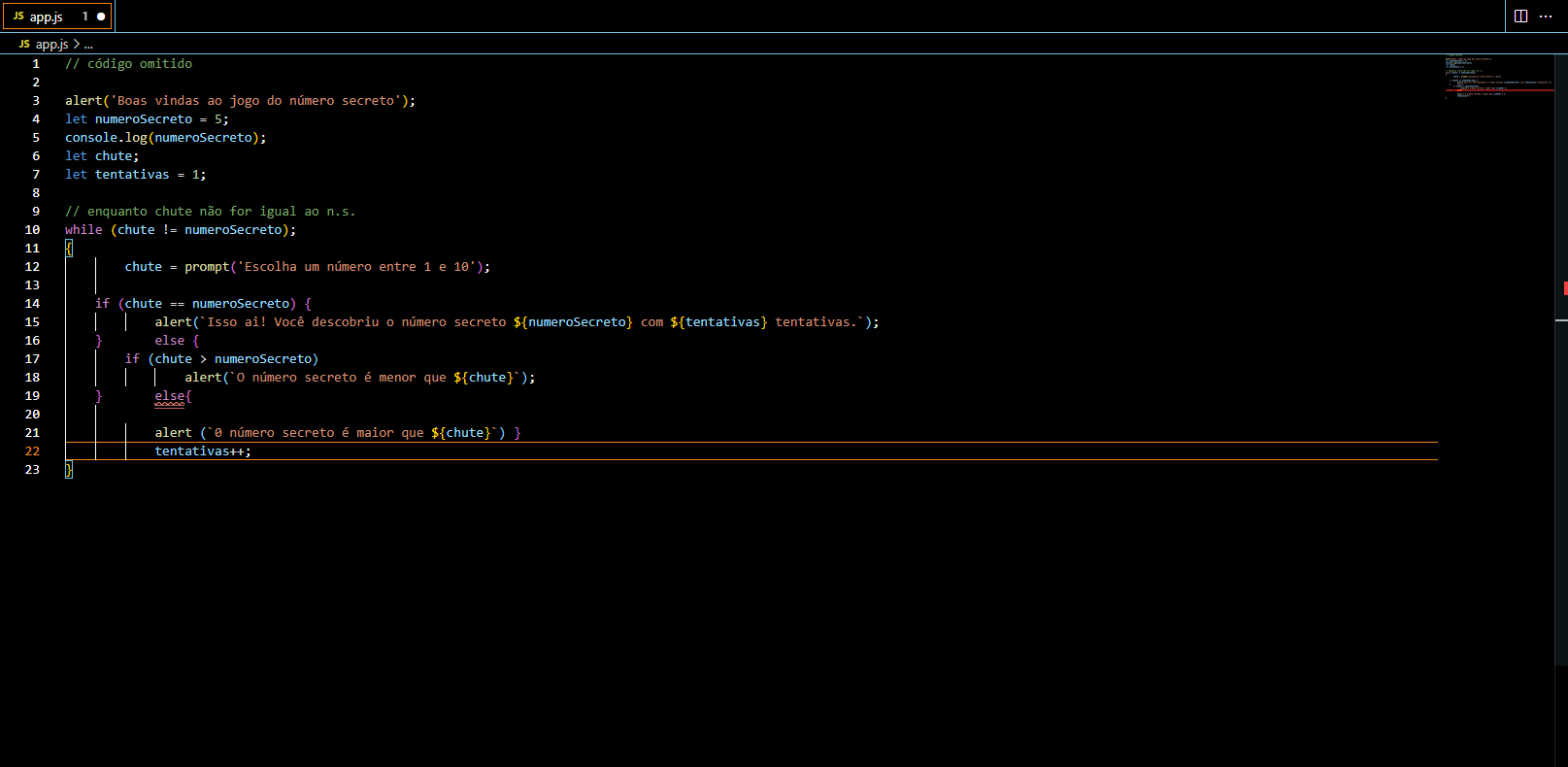
Task: Select the app.js editor tab
Action: click(56, 17)
